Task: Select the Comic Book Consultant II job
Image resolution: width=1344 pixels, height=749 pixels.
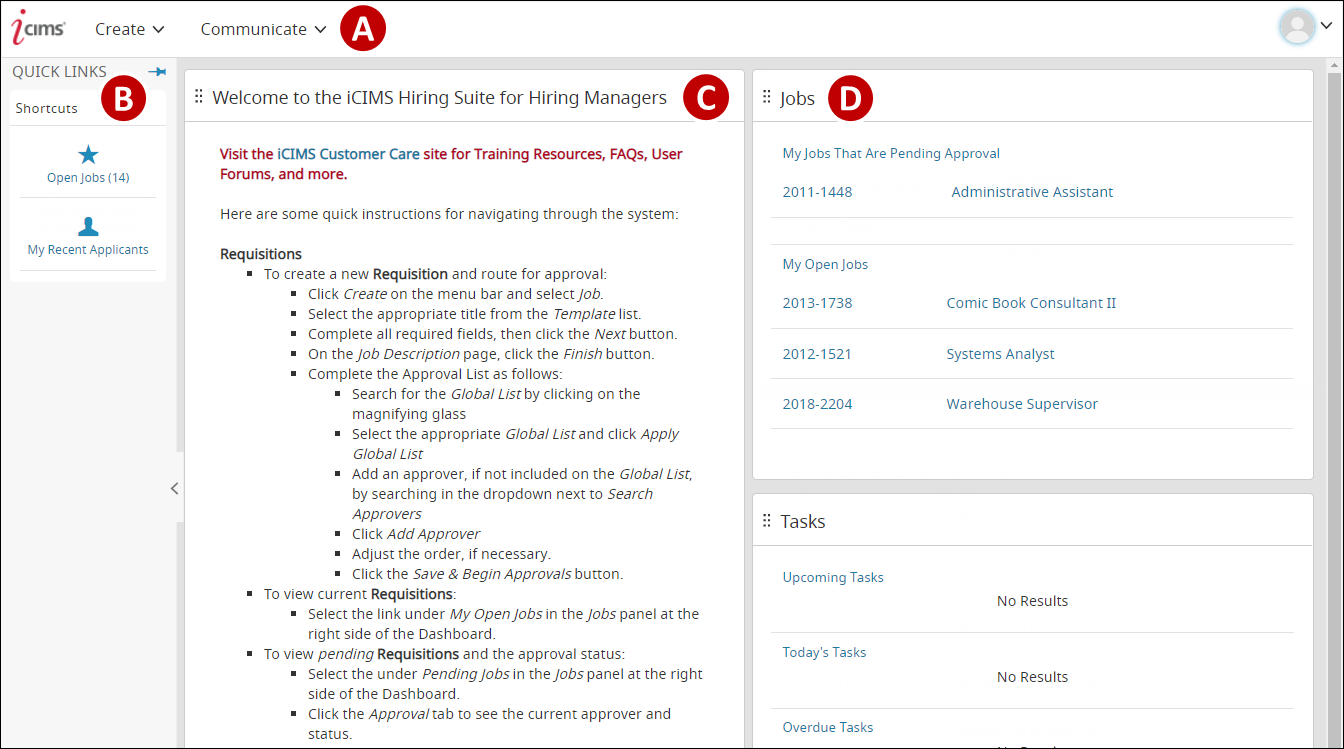Action: [x=1031, y=303]
